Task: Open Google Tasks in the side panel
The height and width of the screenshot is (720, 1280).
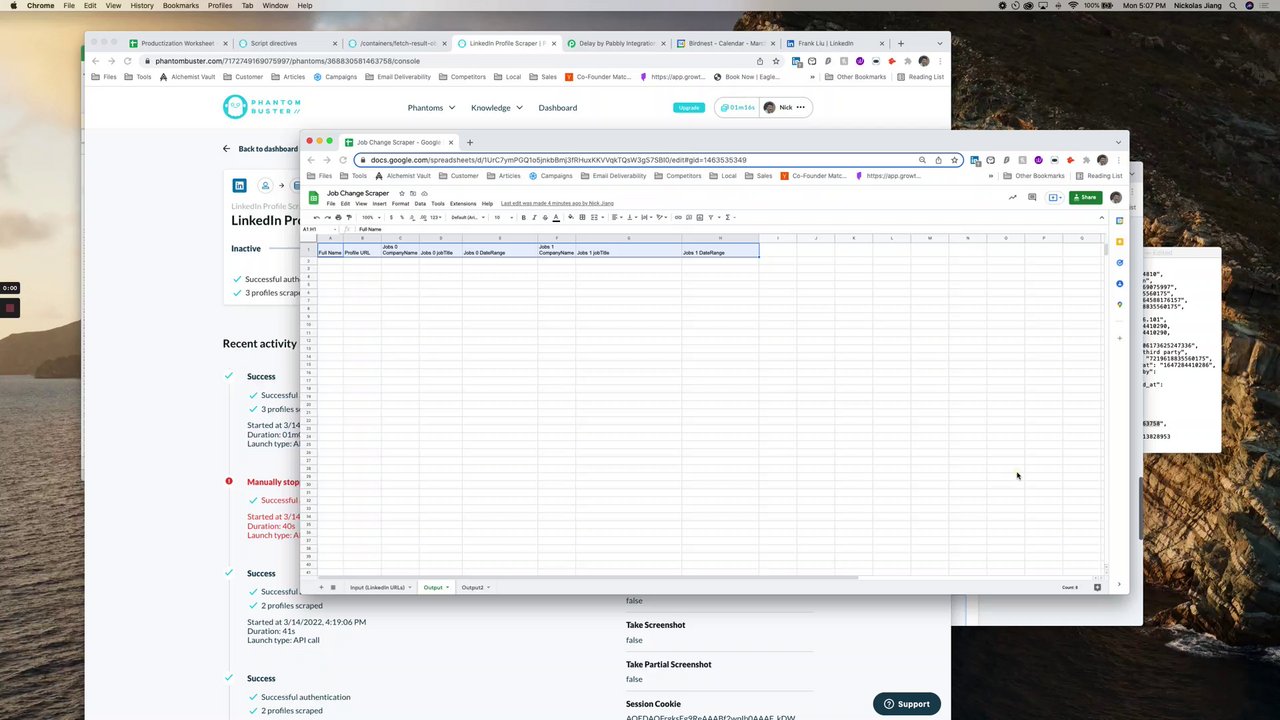Action: [1120, 263]
